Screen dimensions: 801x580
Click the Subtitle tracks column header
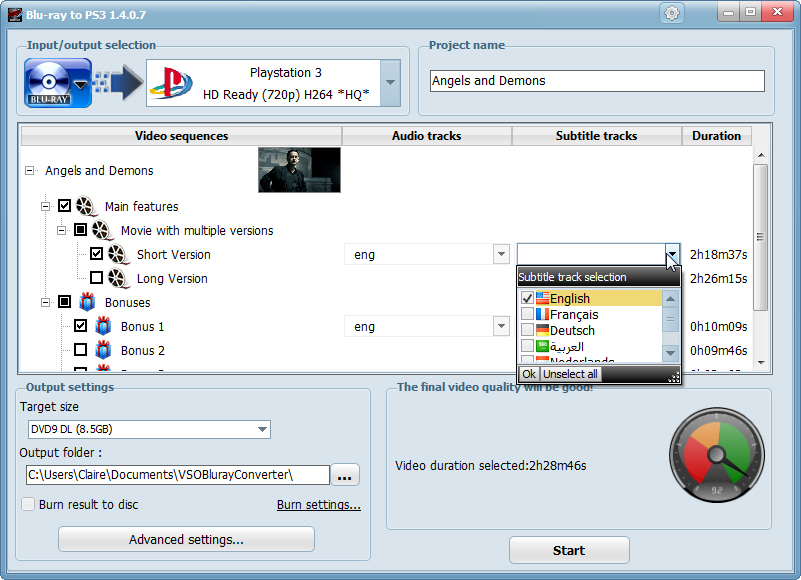point(596,136)
